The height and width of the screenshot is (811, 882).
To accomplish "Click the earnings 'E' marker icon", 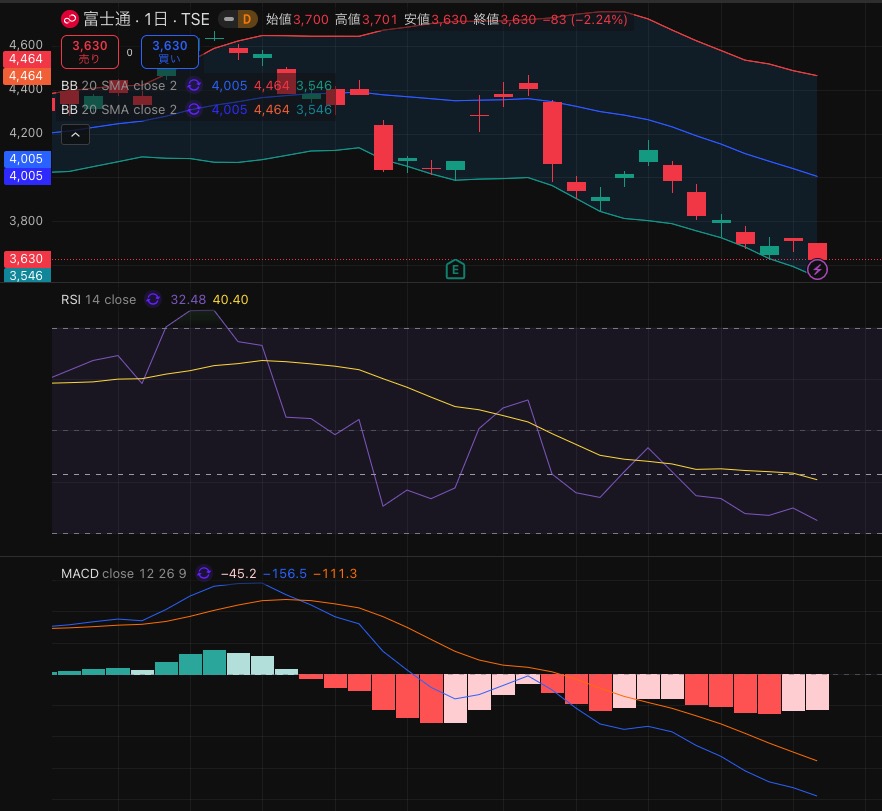I will click(455, 269).
